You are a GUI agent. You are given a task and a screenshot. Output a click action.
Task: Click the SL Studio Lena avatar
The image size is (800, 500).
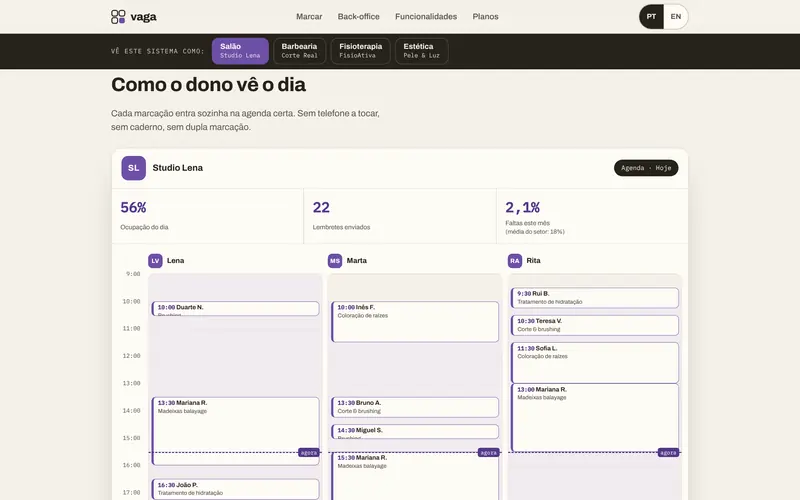tap(134, 168)
